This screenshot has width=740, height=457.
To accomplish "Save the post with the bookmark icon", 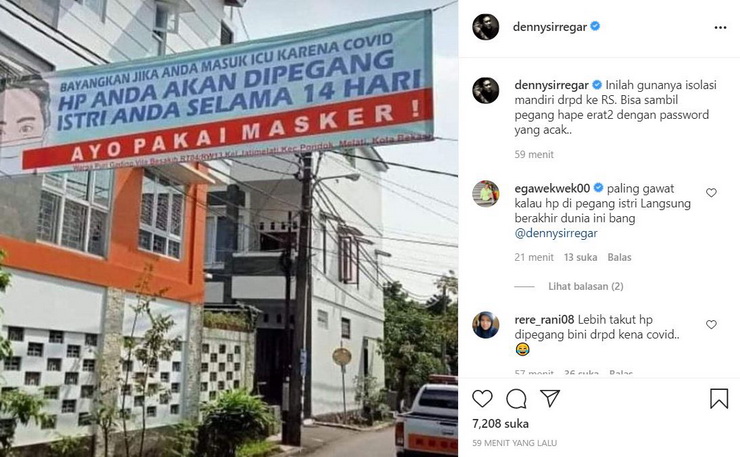I will tap(719, 398).
